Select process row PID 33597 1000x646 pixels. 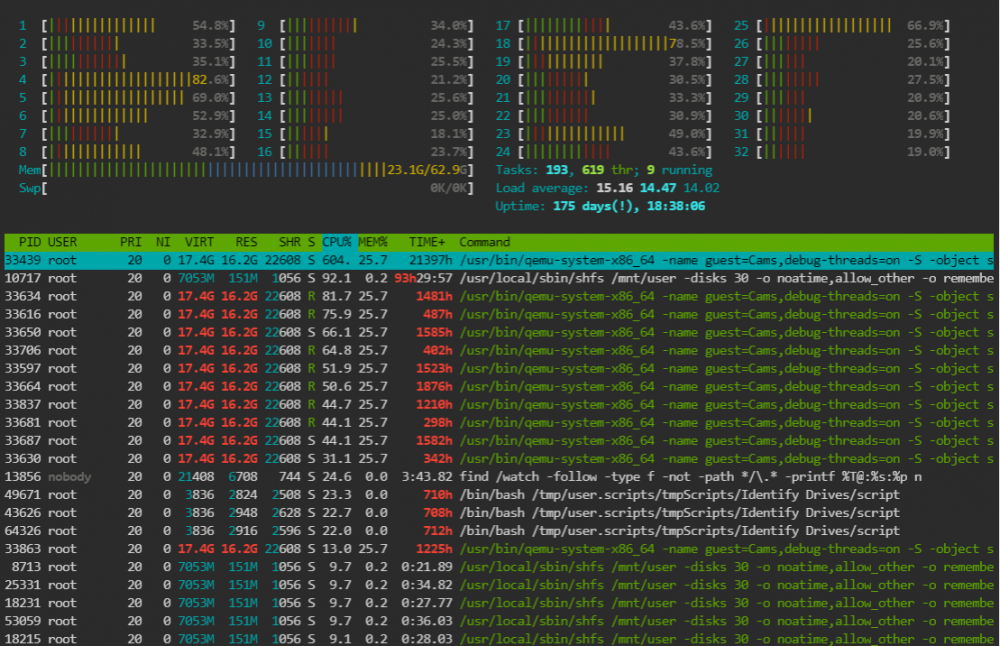pos(499,369)
